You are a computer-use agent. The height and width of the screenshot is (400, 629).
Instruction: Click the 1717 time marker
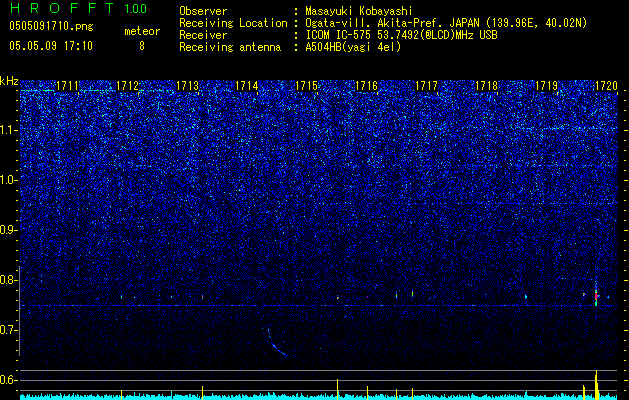pos(426,86)
